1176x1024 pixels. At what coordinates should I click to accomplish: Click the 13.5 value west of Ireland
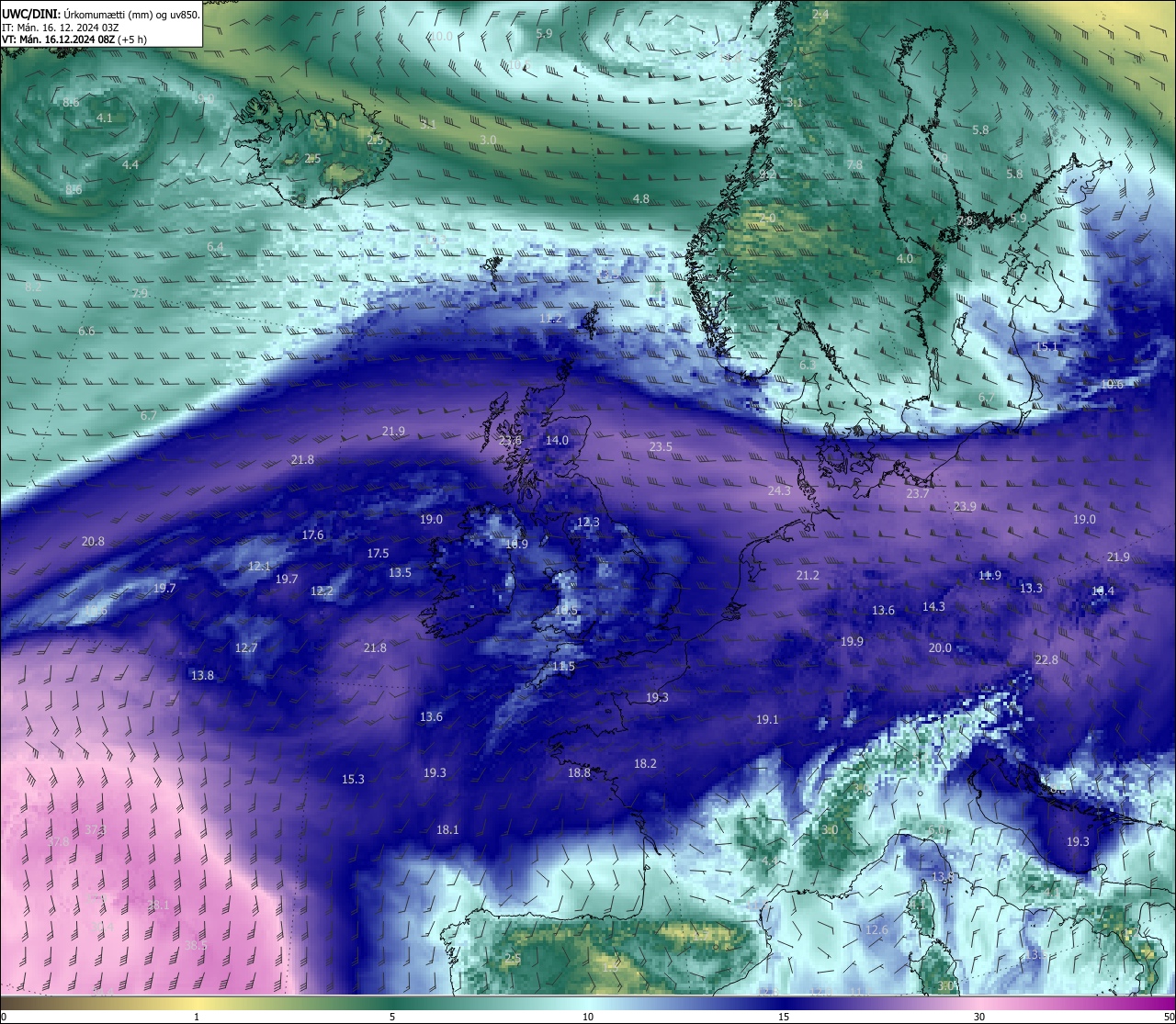coord(400,572)
